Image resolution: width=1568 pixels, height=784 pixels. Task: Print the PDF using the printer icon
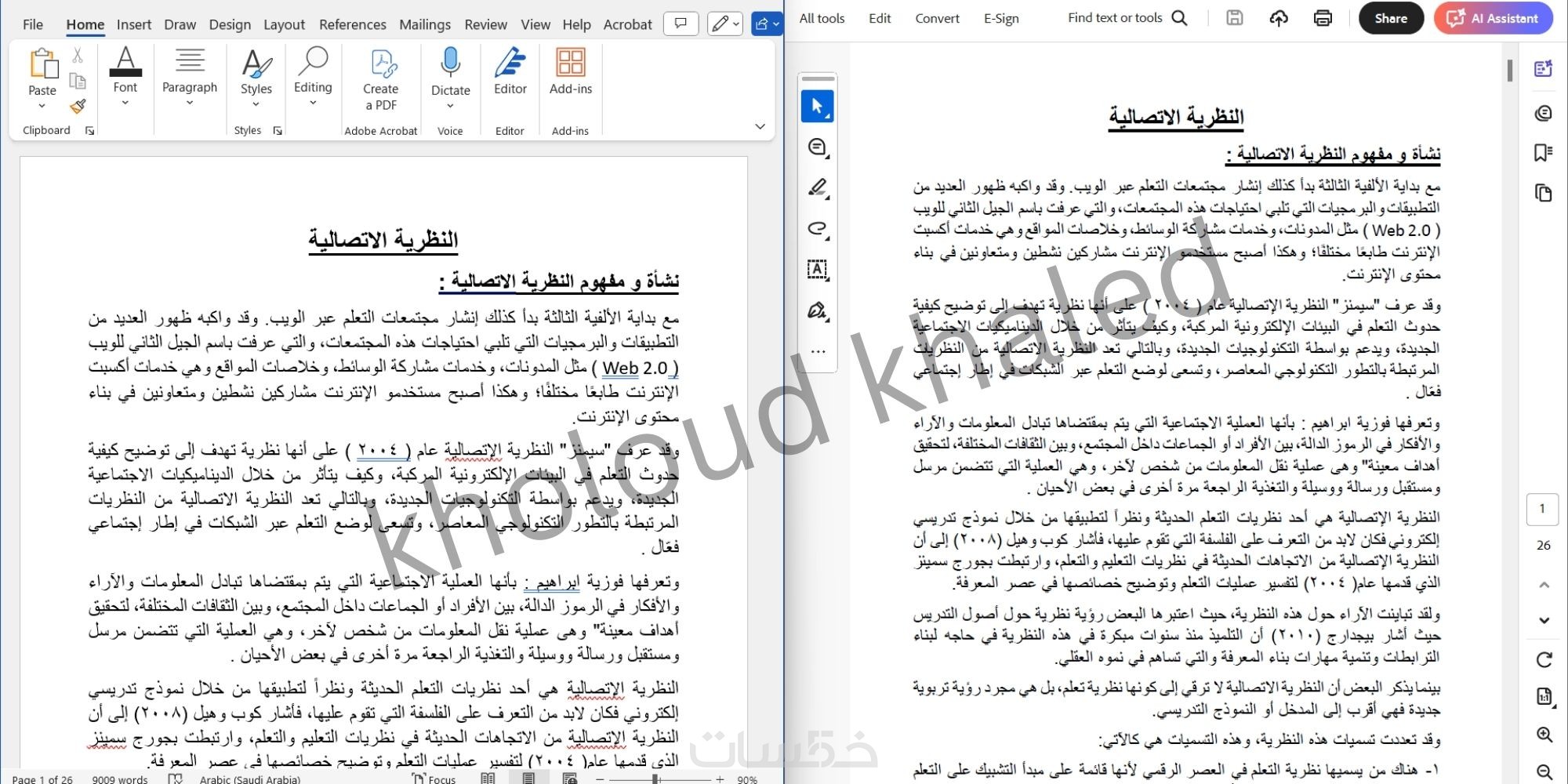tap(1323, 18)
